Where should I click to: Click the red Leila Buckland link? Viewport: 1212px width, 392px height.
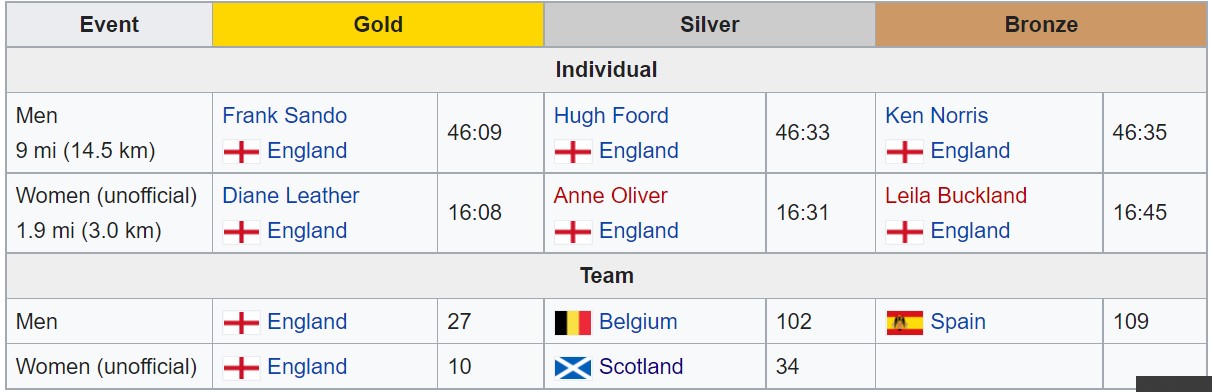956,195
